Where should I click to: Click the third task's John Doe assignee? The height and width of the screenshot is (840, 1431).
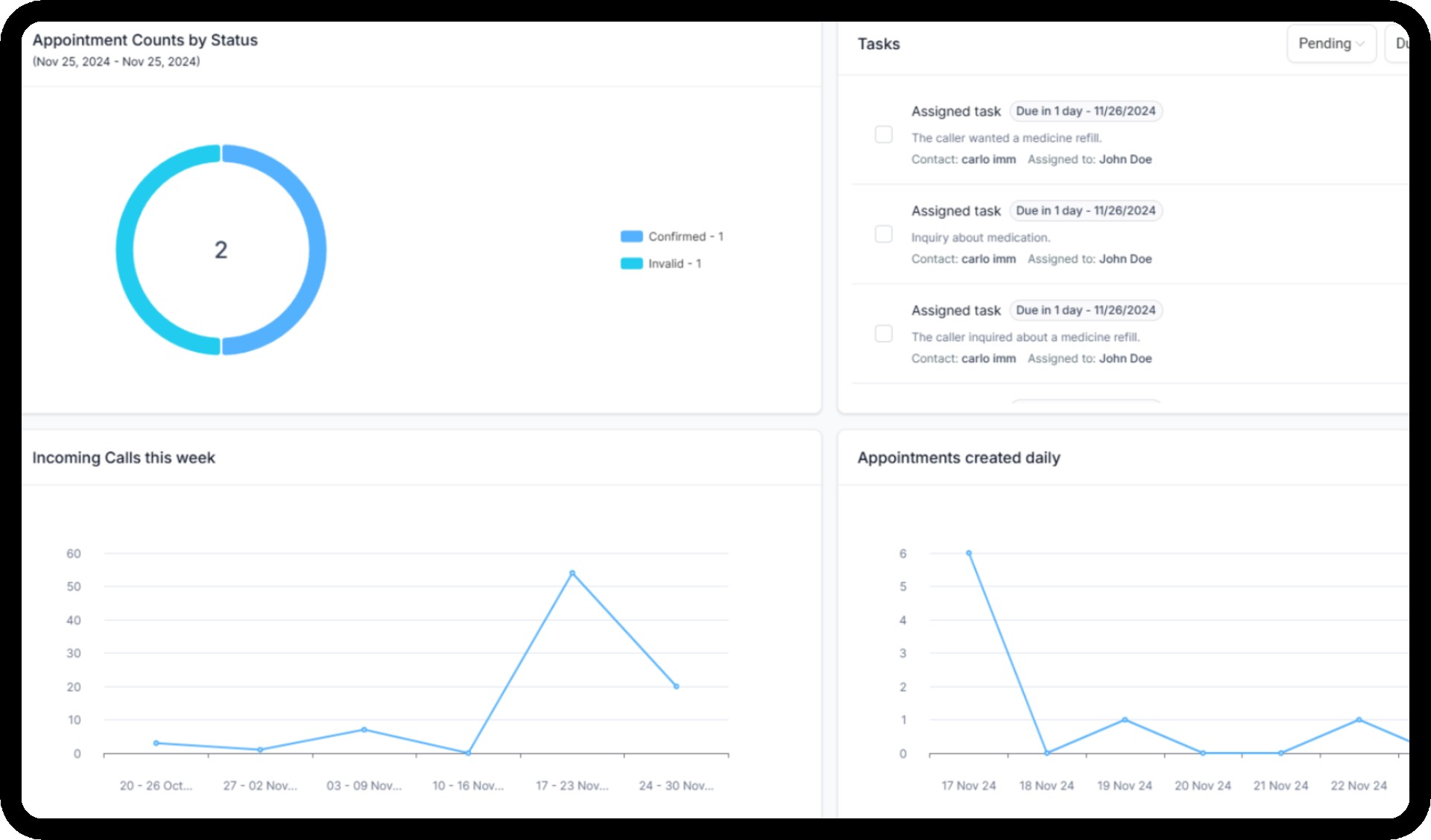click(1125, 359)
